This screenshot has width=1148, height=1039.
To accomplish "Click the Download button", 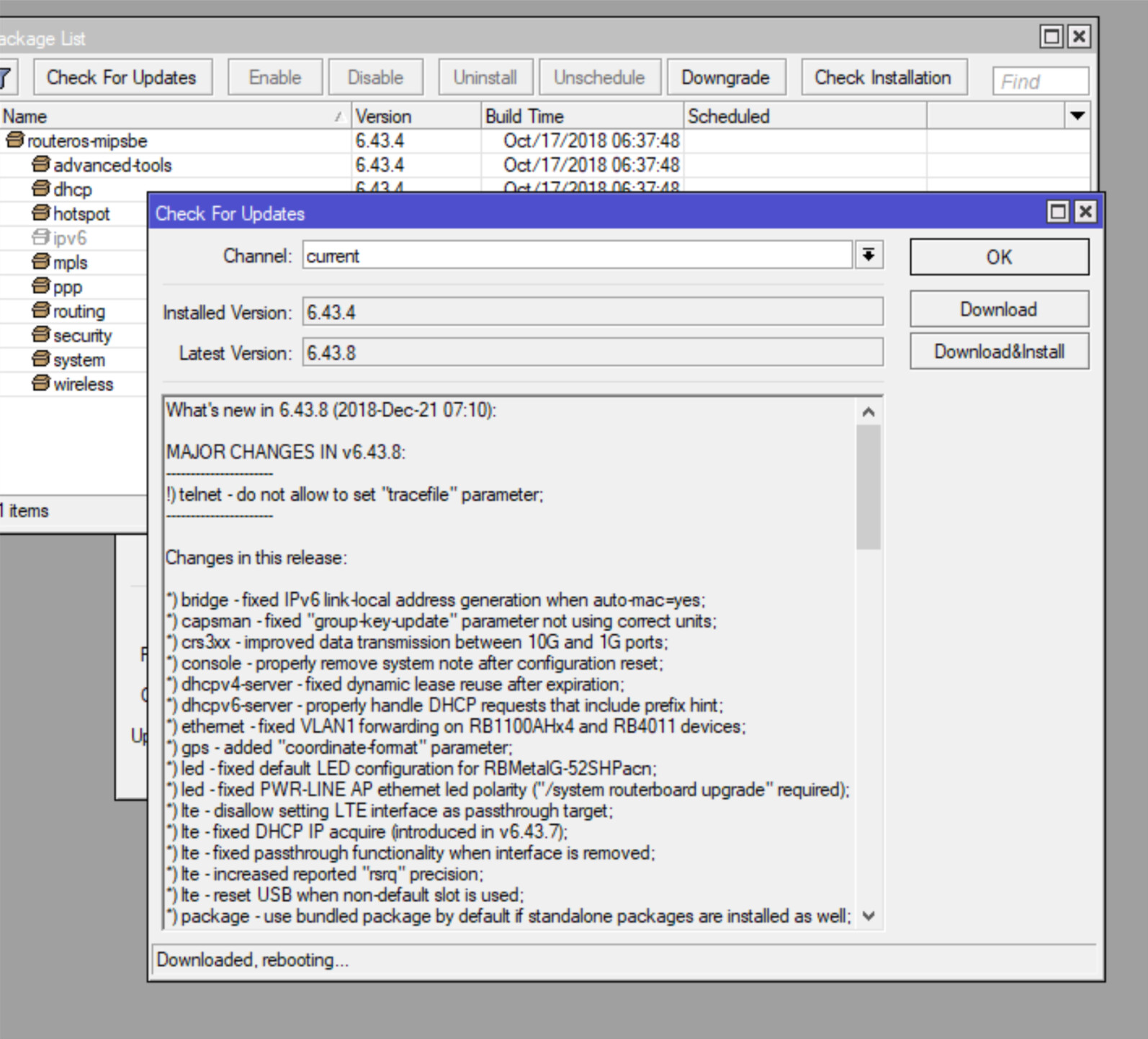I will [x=1000, y=309].
